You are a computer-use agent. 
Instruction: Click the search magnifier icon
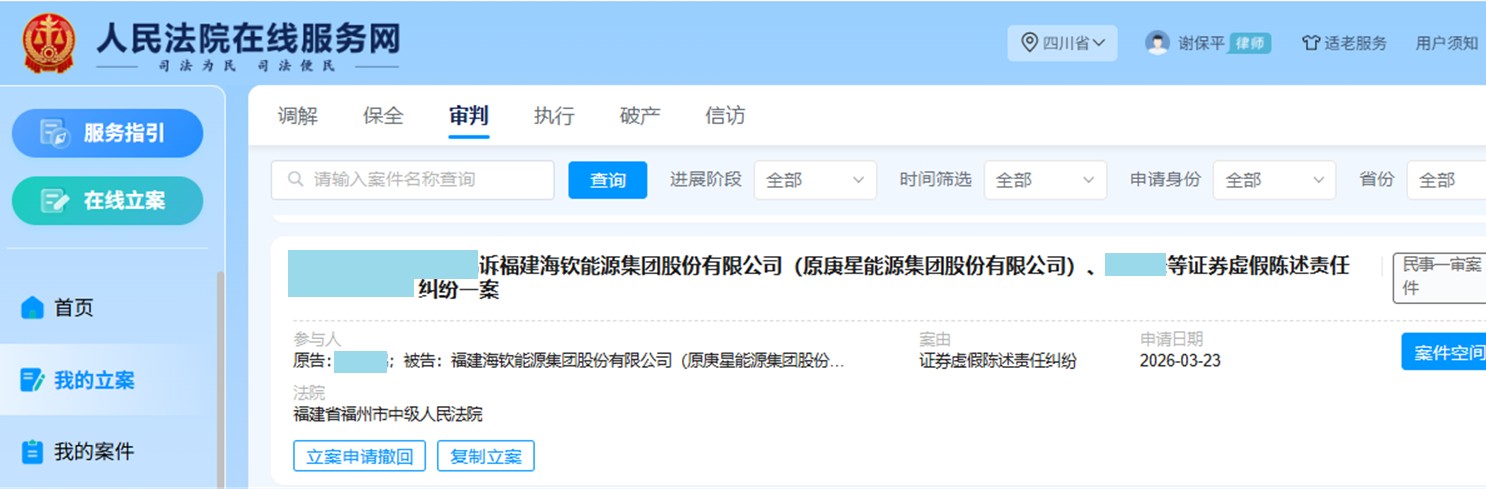(x=295, y=180)
